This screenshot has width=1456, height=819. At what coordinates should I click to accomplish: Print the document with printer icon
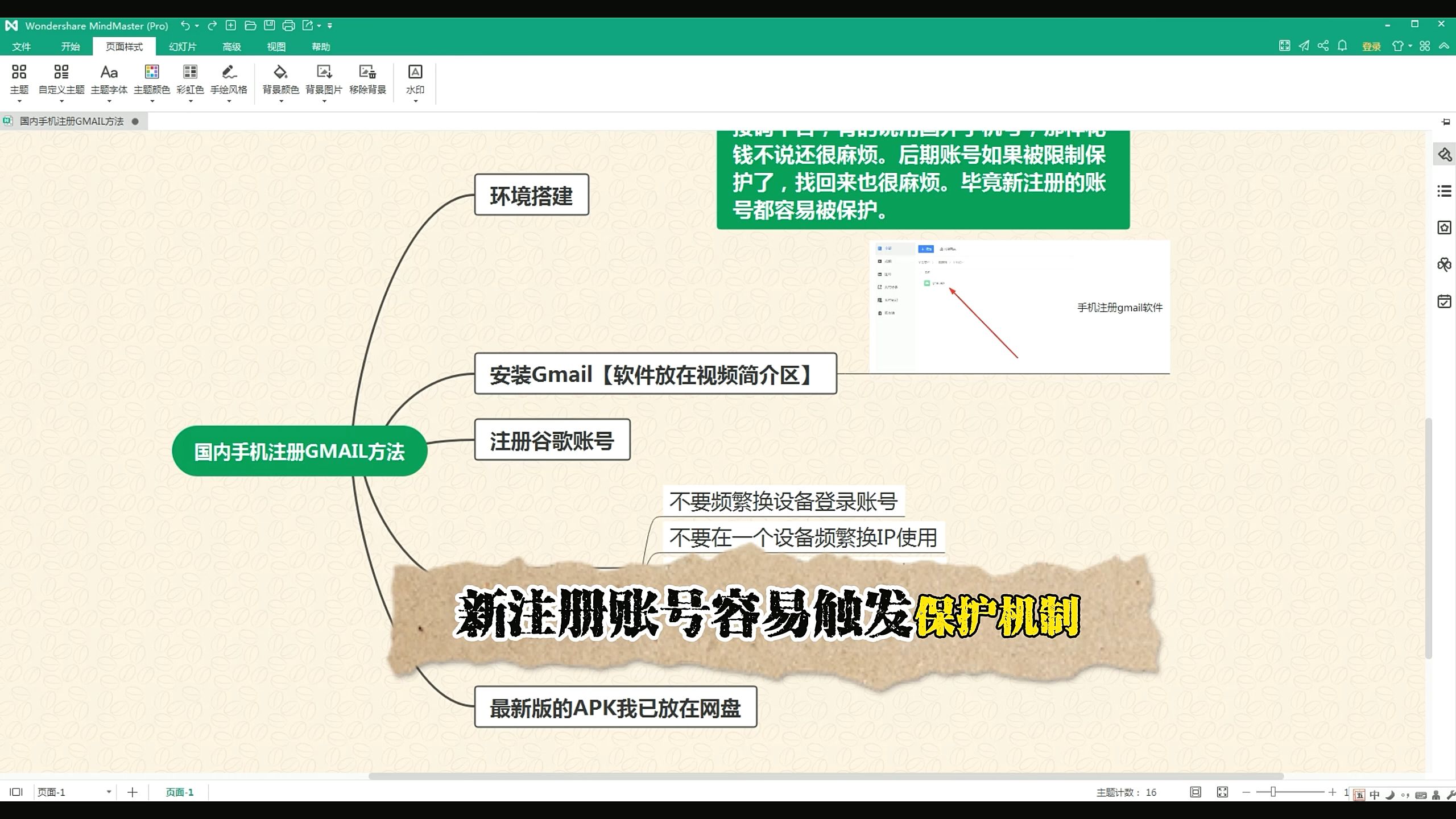pyautogui.click(x=288, y=26)
